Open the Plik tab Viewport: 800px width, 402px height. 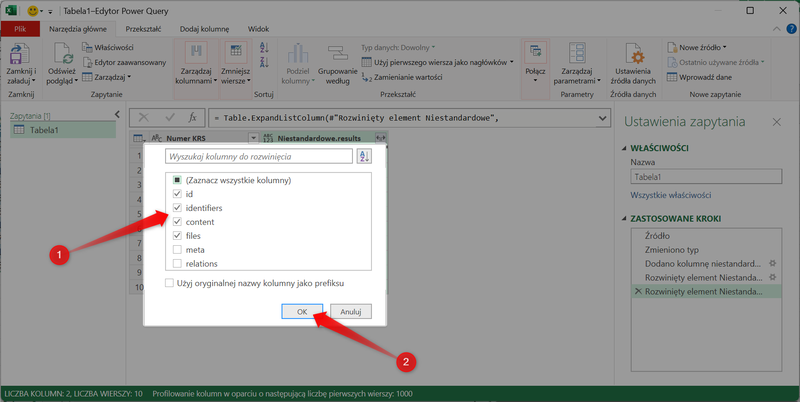(20, 29)
